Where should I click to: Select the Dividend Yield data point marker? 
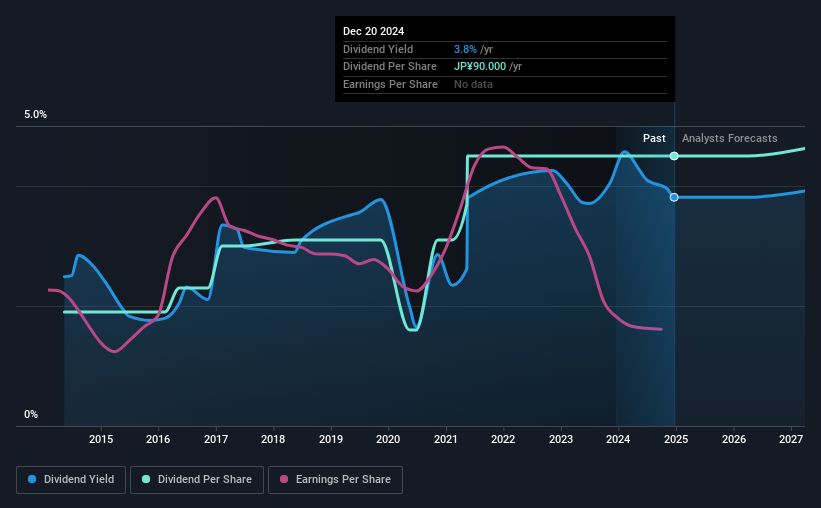pyautogui.click(x=674, y=197)
